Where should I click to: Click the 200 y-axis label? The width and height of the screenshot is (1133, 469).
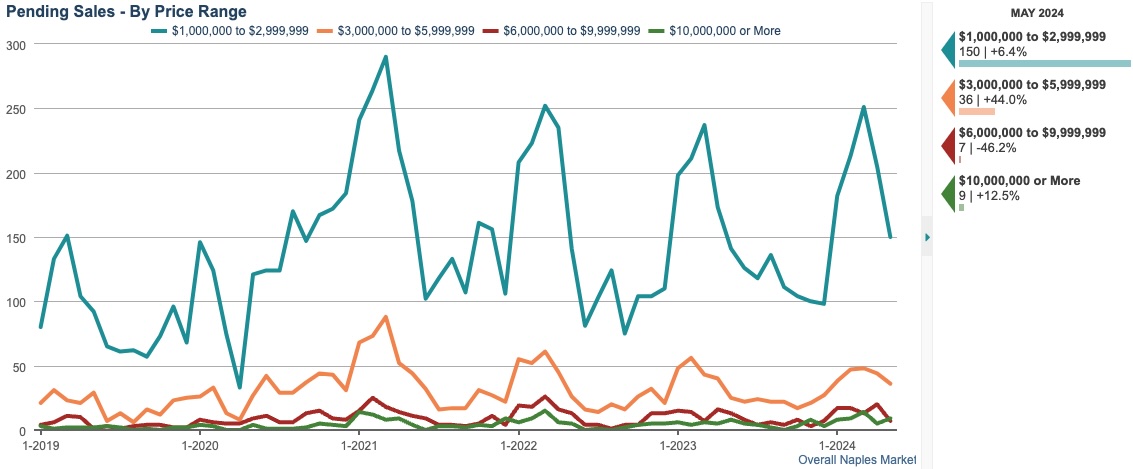click(15, 173)
